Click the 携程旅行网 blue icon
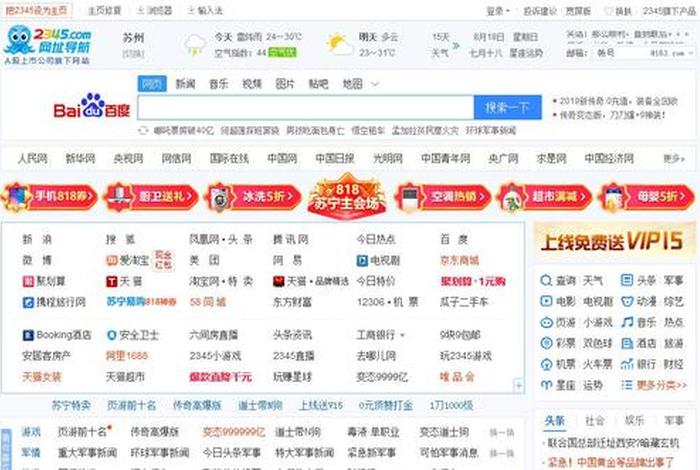This screenshot has width=700, height=470. click(x=28, y=302)
